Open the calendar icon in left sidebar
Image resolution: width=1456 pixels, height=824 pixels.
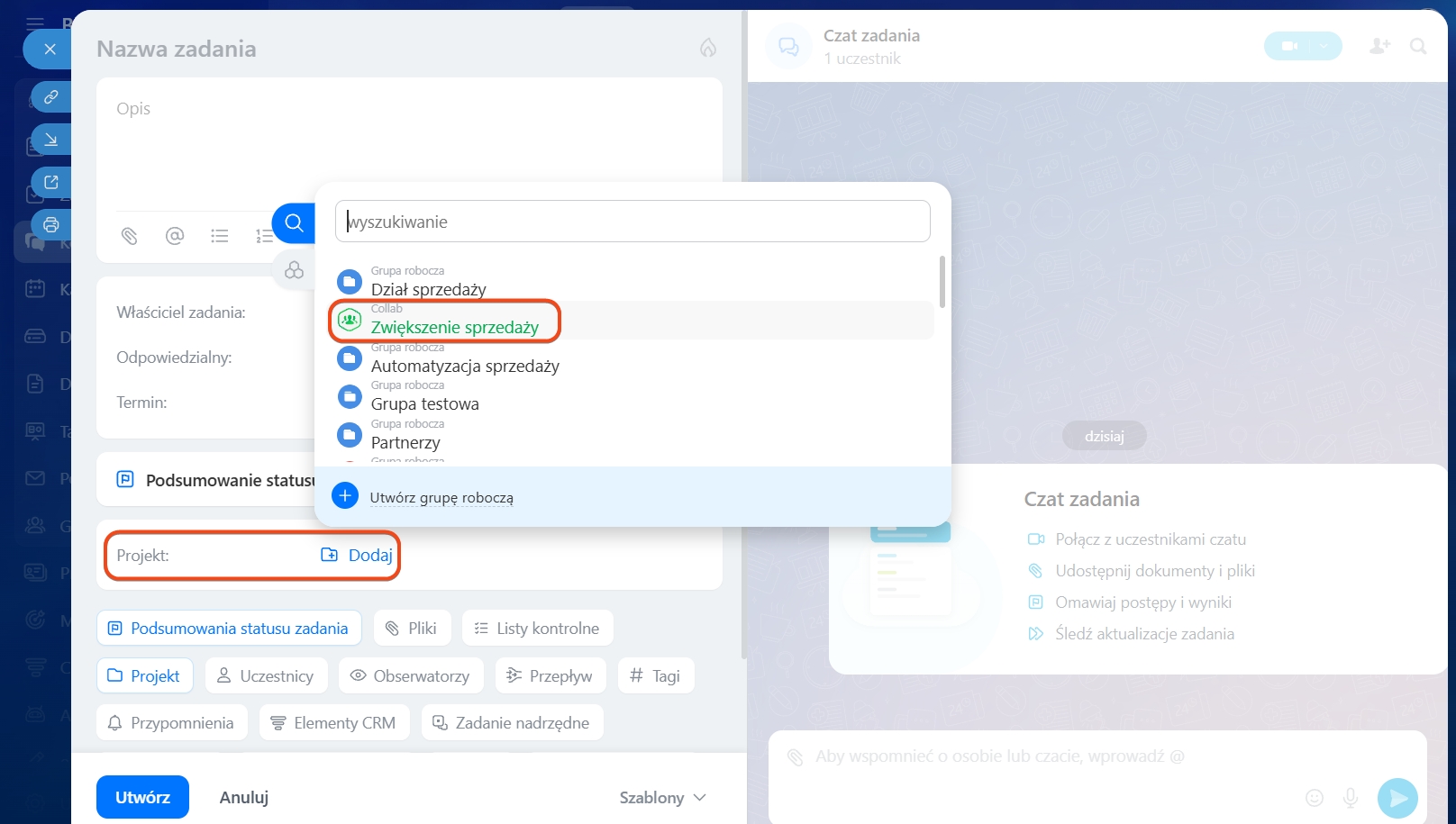[x=35, y=289]
